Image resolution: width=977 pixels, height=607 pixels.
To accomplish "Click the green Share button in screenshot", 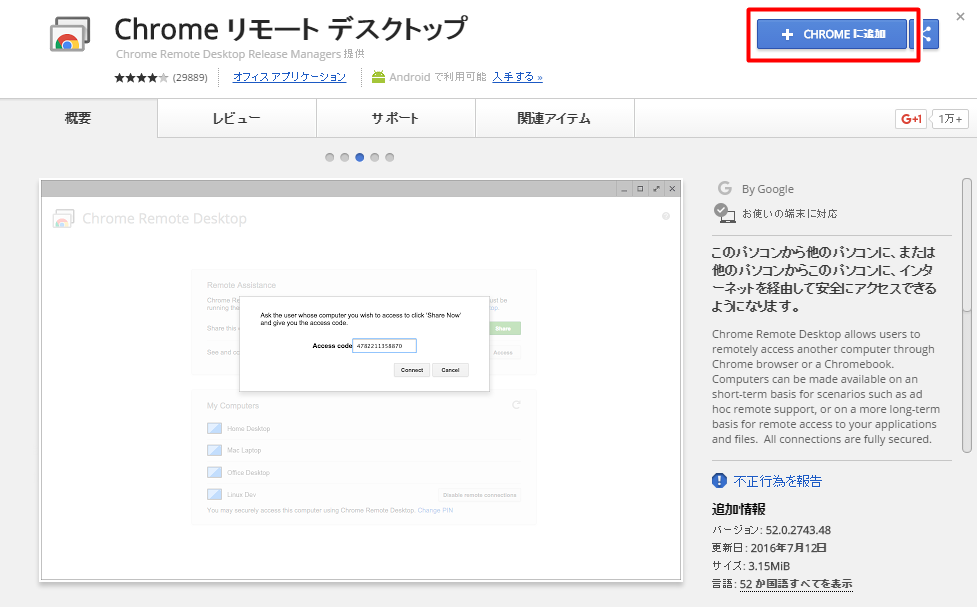I will coord(503,328).
